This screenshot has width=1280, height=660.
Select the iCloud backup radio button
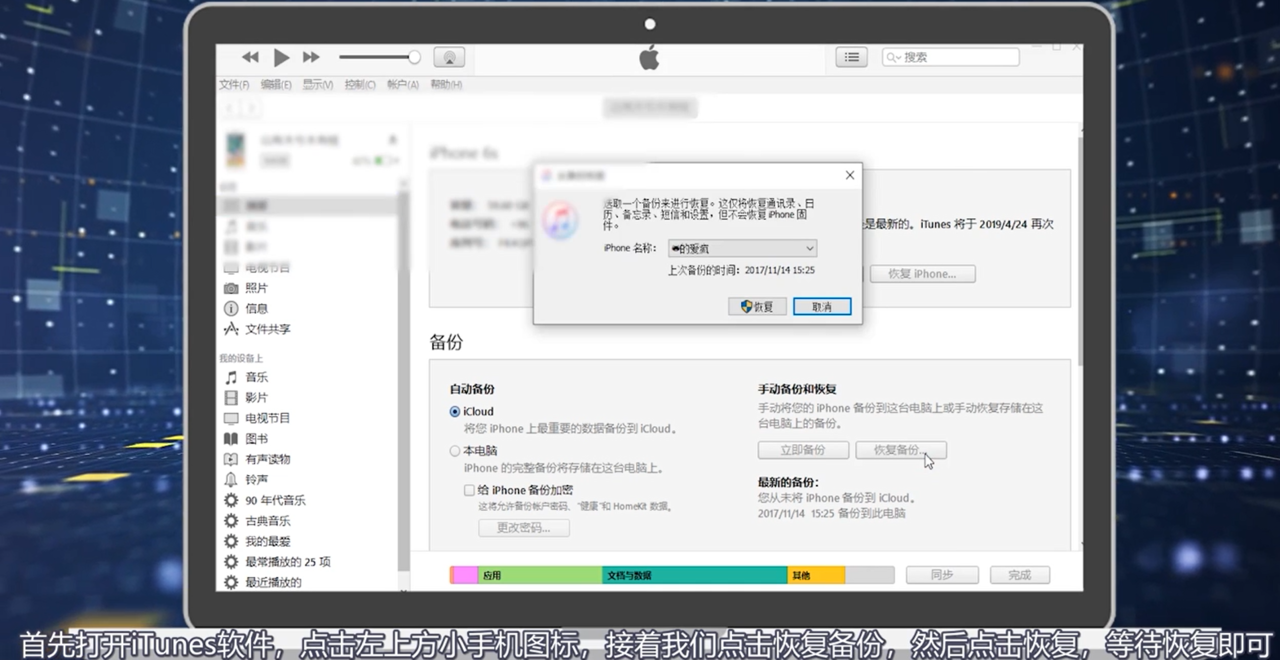tap(455, 412)
